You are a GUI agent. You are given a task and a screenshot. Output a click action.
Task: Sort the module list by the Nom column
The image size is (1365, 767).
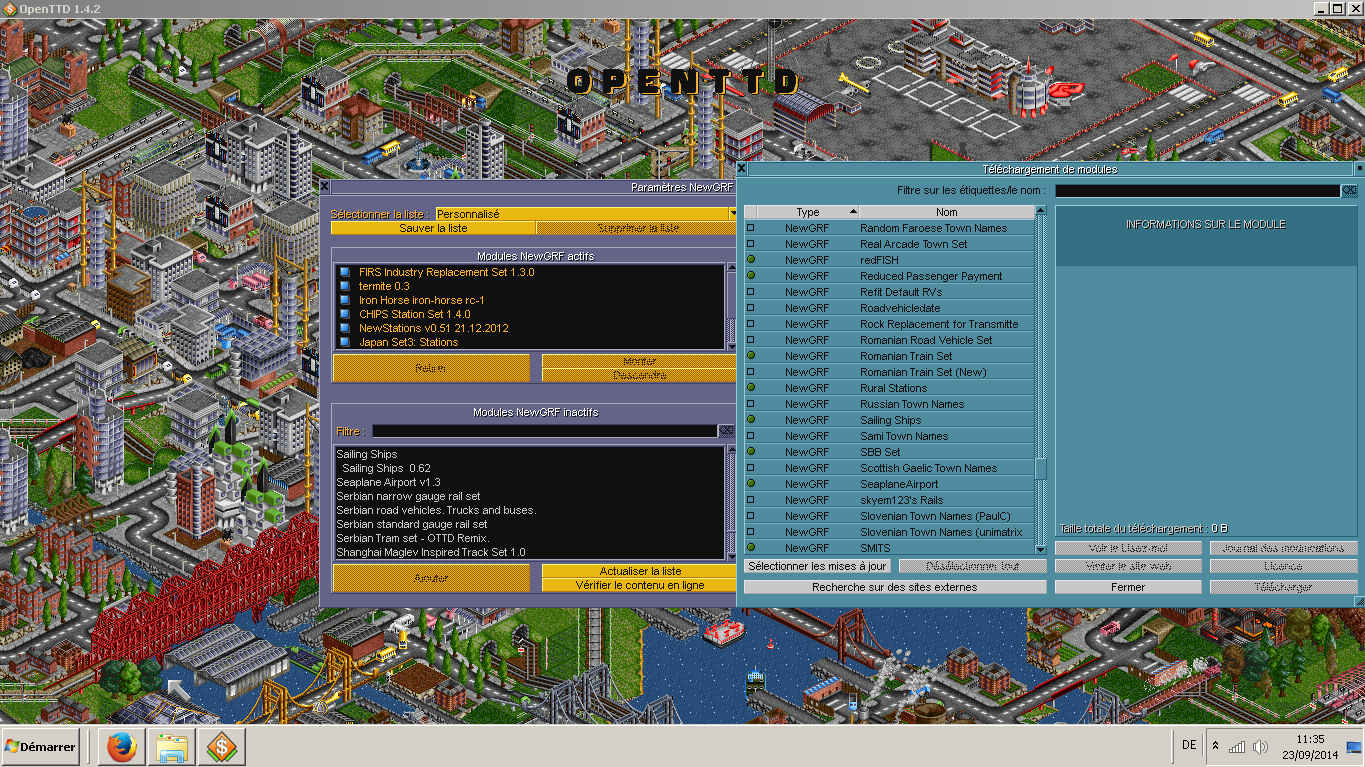[947, 212]
